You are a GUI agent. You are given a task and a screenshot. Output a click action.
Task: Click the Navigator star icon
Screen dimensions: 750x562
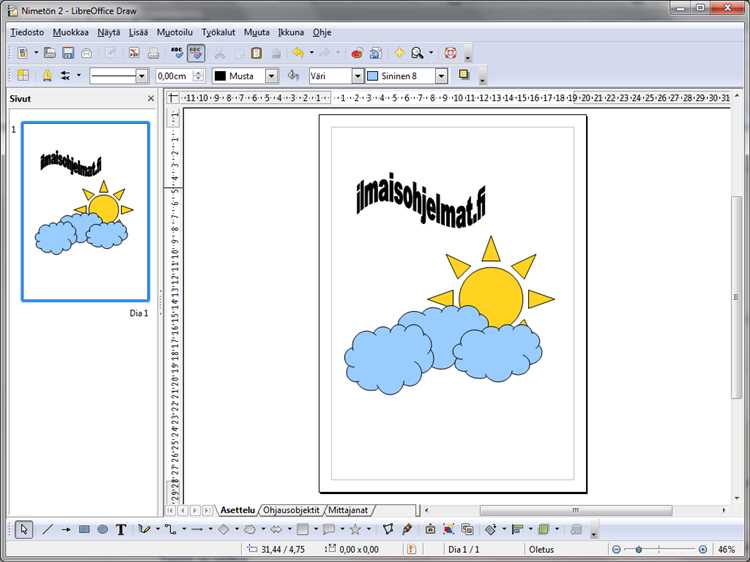click(x=399, y=53)
